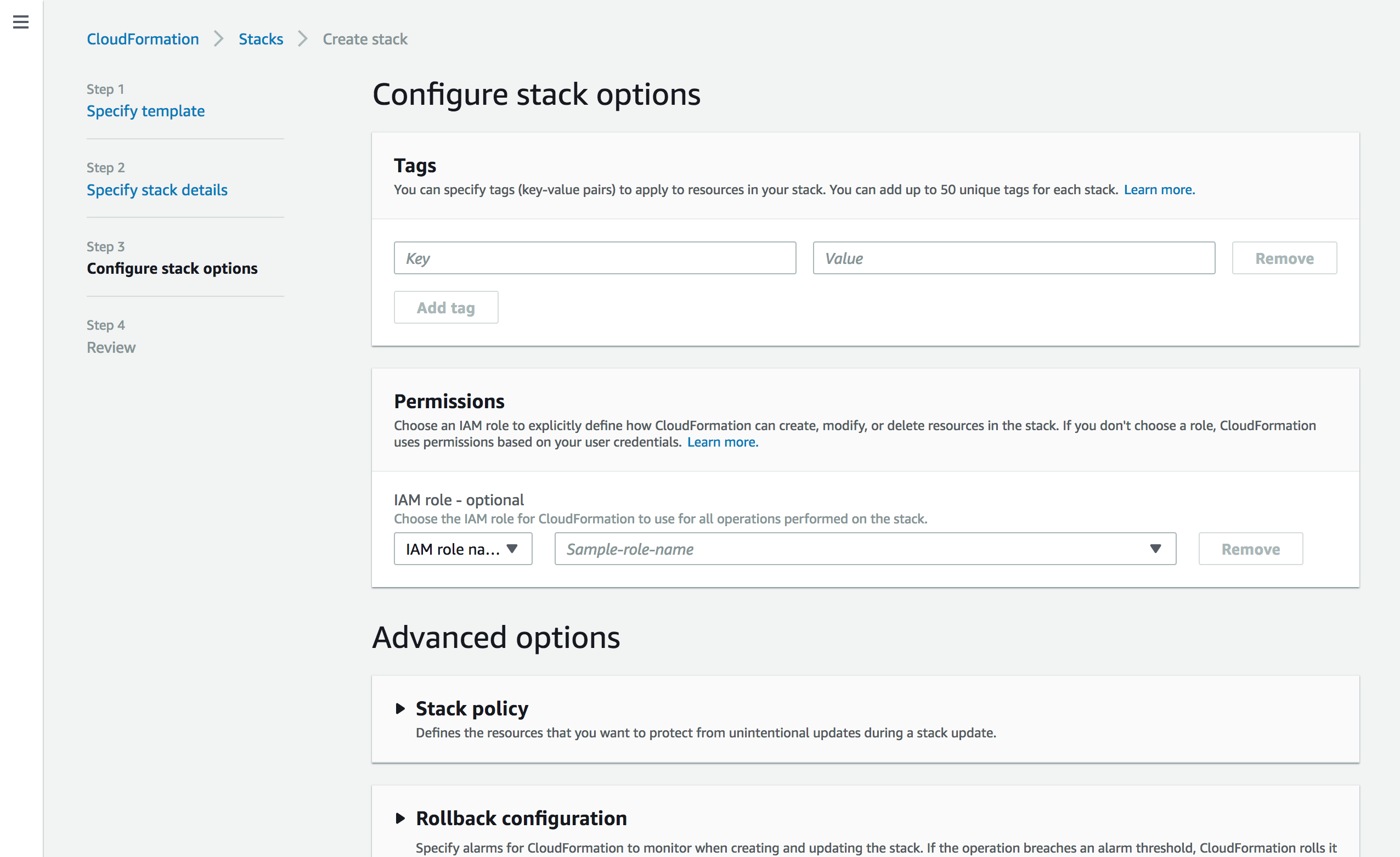The image size is (1400, 857).
Task: Click Add tag to create a tag
Action: pyautogui.click(x=445, y=307)
